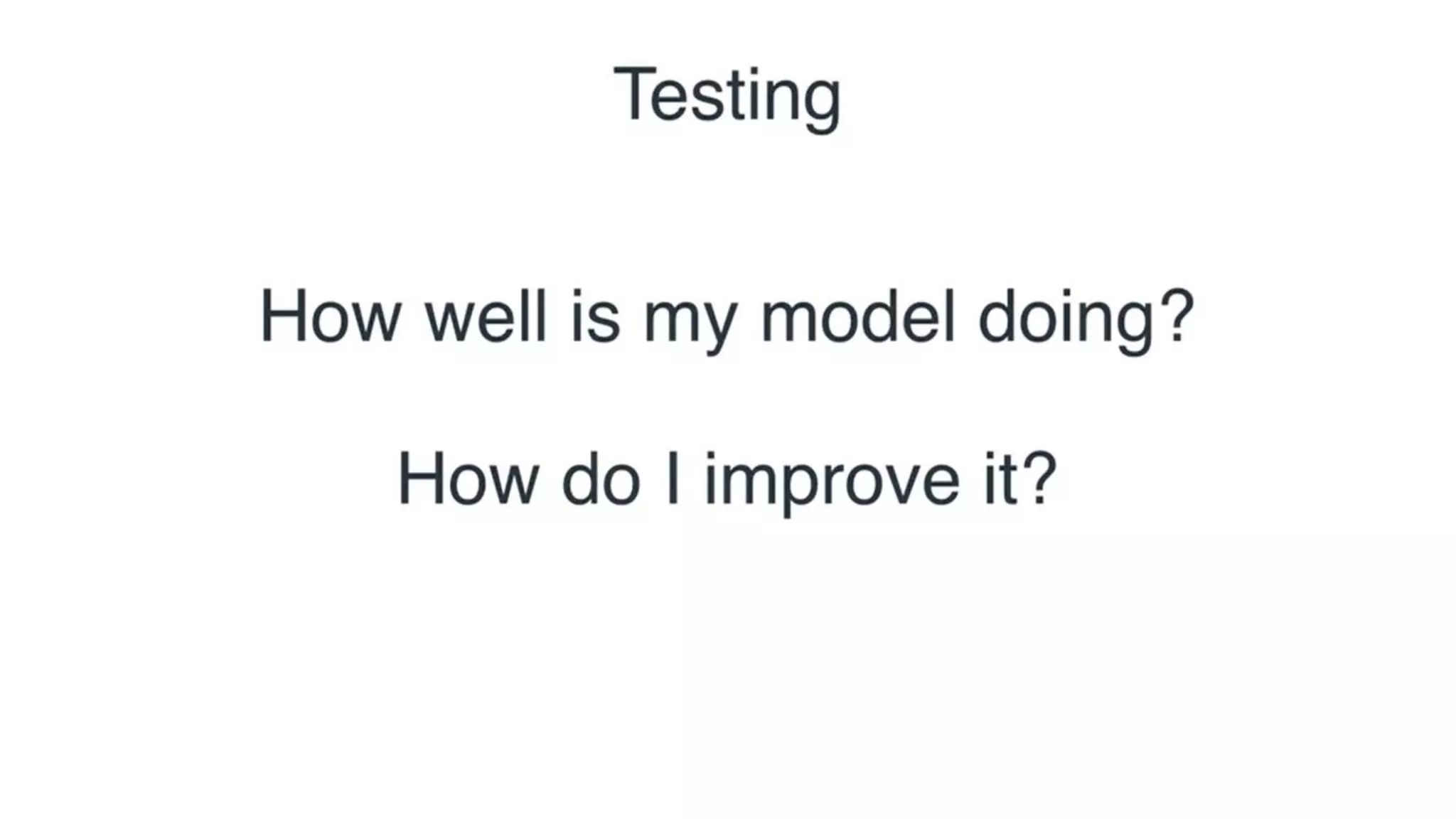
Task: Click the word "How" in first question
Action: tap(330, 317)
